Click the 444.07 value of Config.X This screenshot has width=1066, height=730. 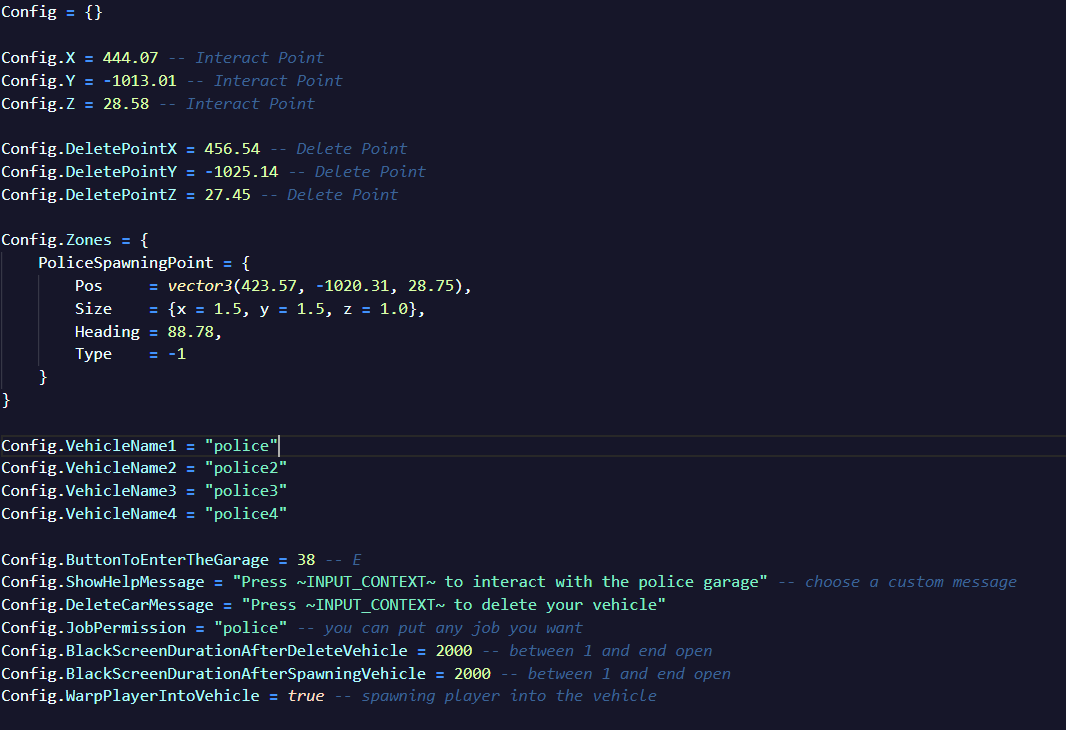point(130,58)
